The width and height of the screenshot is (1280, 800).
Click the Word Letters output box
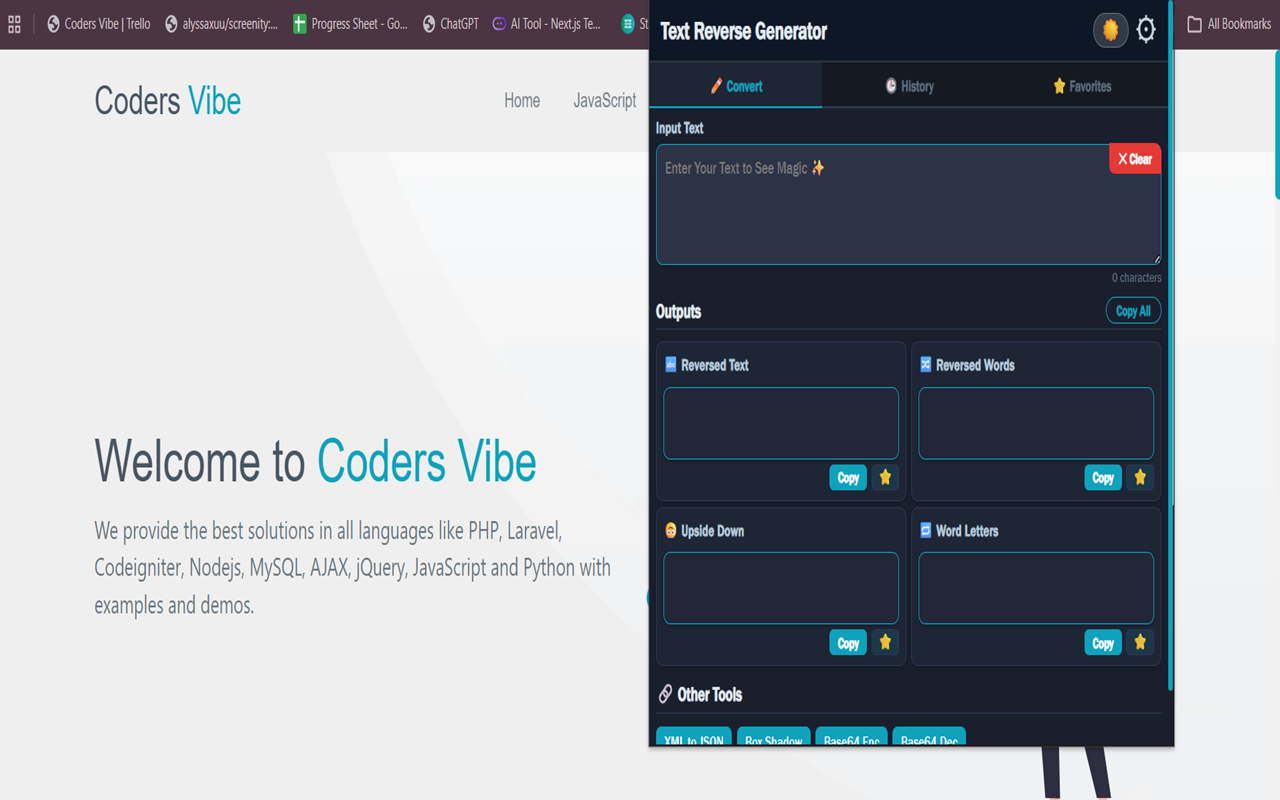click(x=1036, y=588)
